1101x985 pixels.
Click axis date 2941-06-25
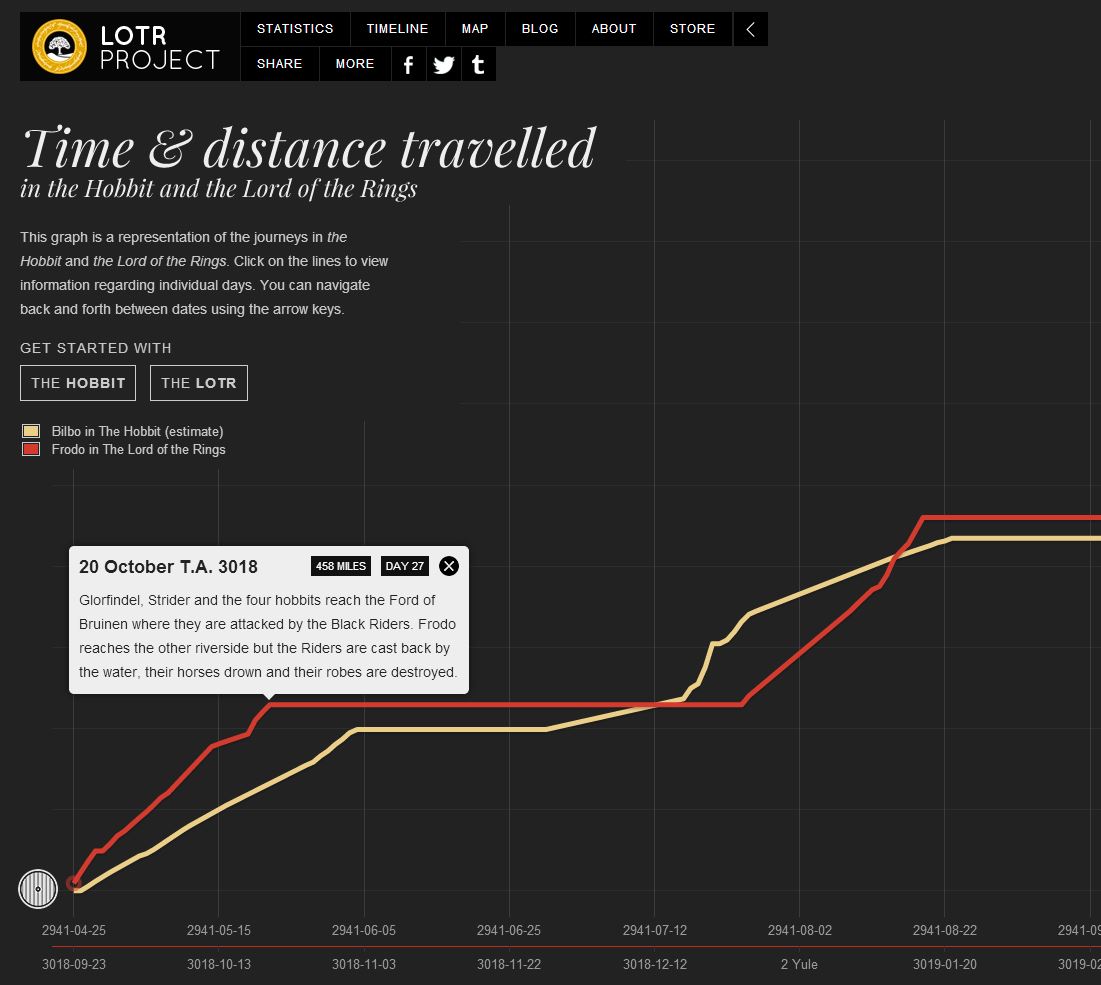509,930
